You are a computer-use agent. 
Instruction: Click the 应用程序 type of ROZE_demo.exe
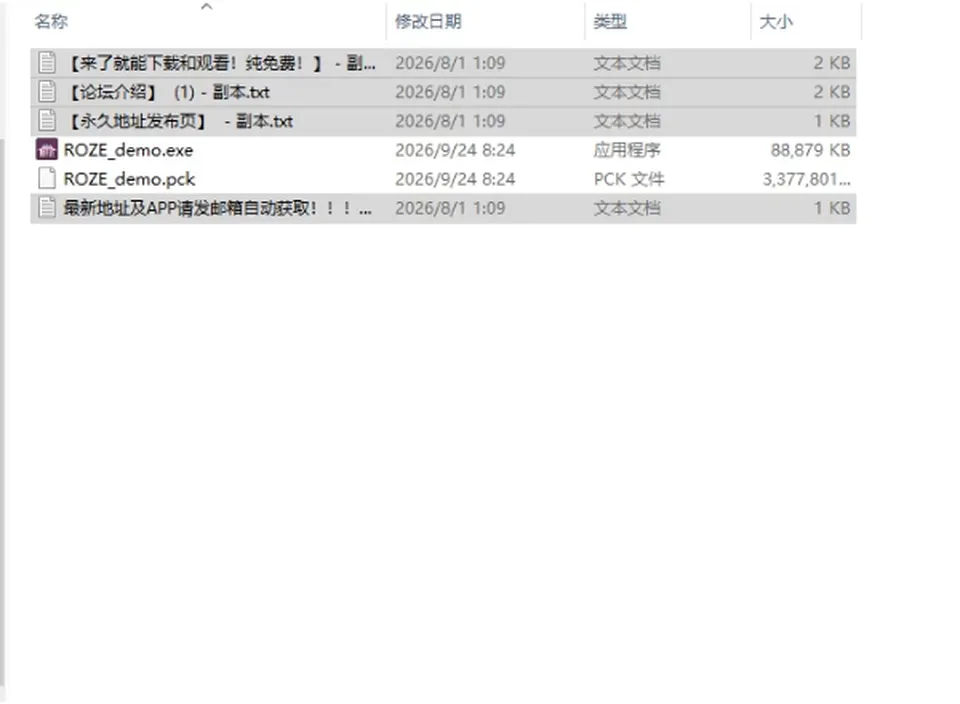[x=627, y=150]
